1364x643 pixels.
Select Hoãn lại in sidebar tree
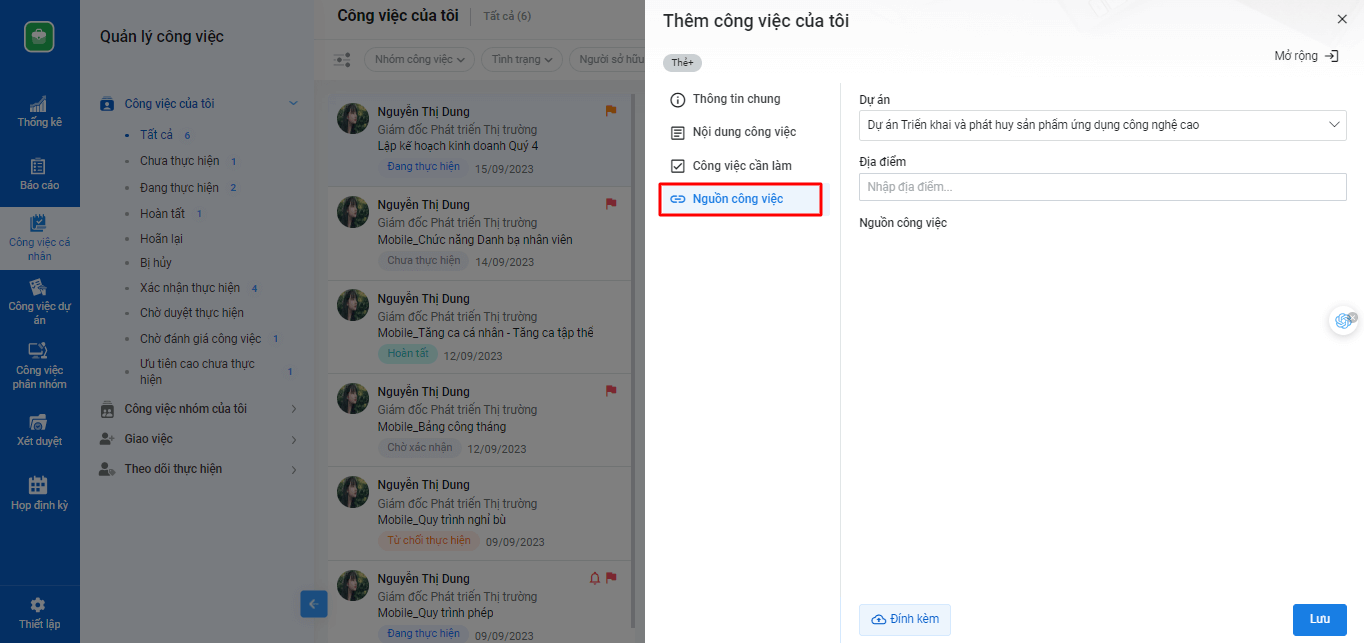click(x=161, y=239)
